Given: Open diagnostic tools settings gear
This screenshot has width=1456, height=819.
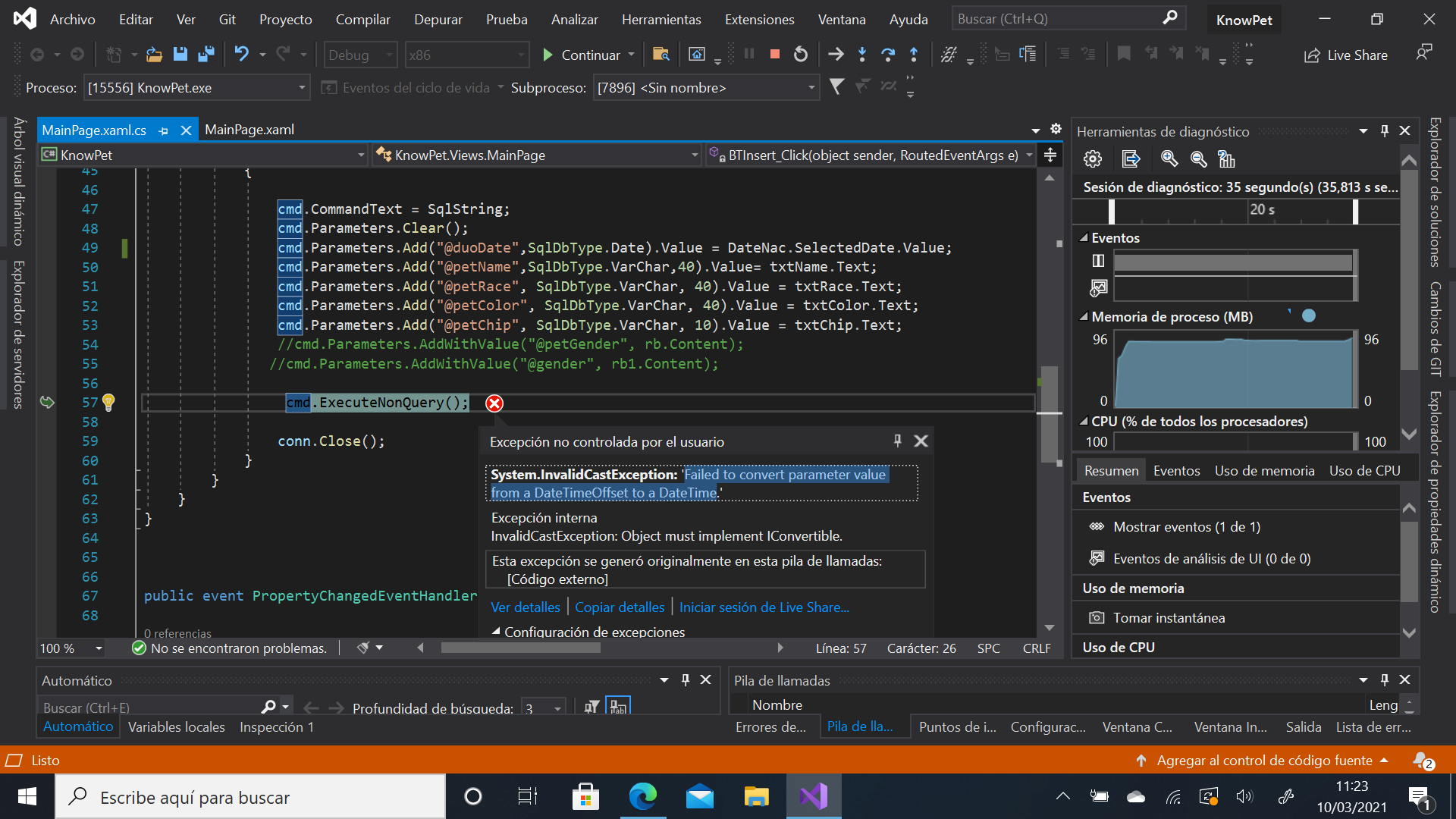Looking at the screenshot, I should tap(1092, 159).
